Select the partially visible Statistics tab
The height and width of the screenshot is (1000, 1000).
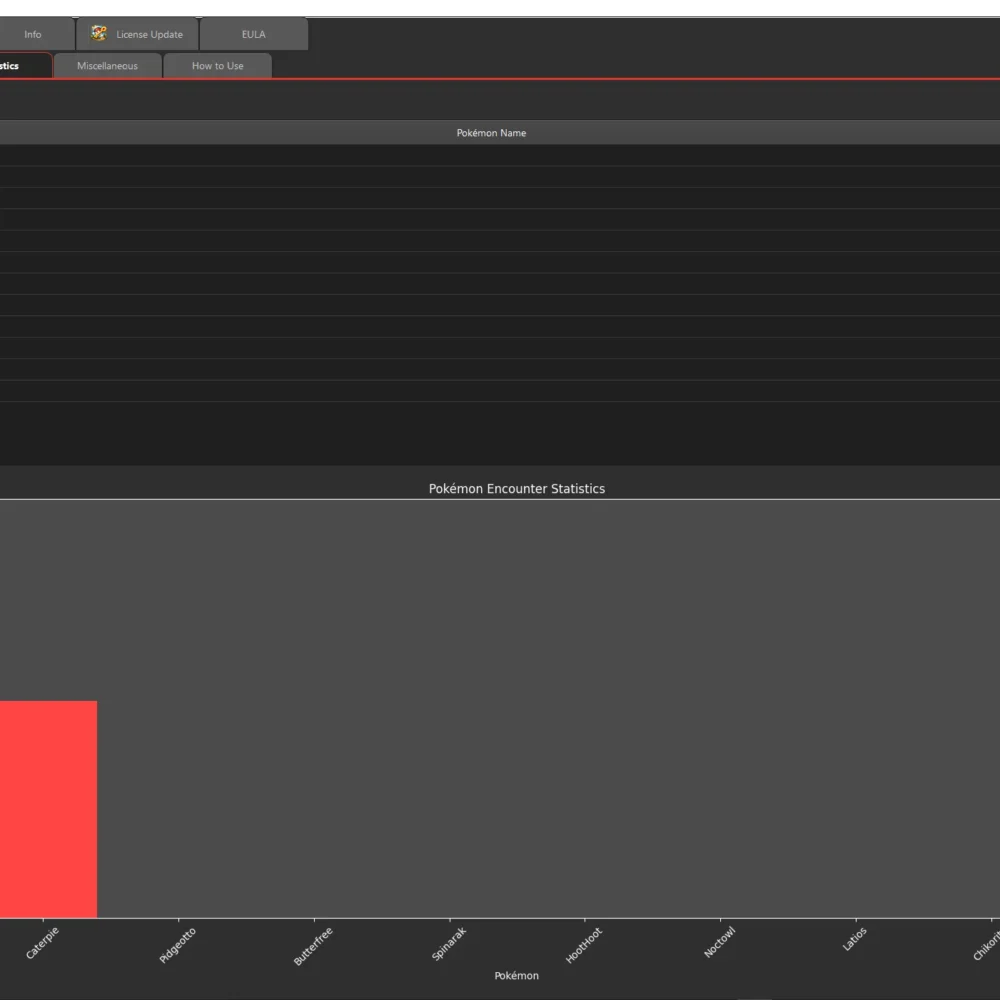click(x=24, y=66)
